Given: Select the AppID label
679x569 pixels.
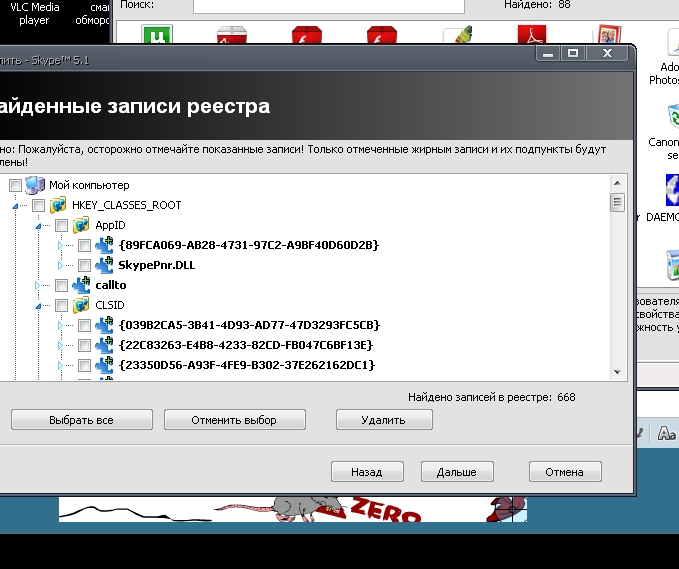Looking at the screenshot, I should point(110,225).
